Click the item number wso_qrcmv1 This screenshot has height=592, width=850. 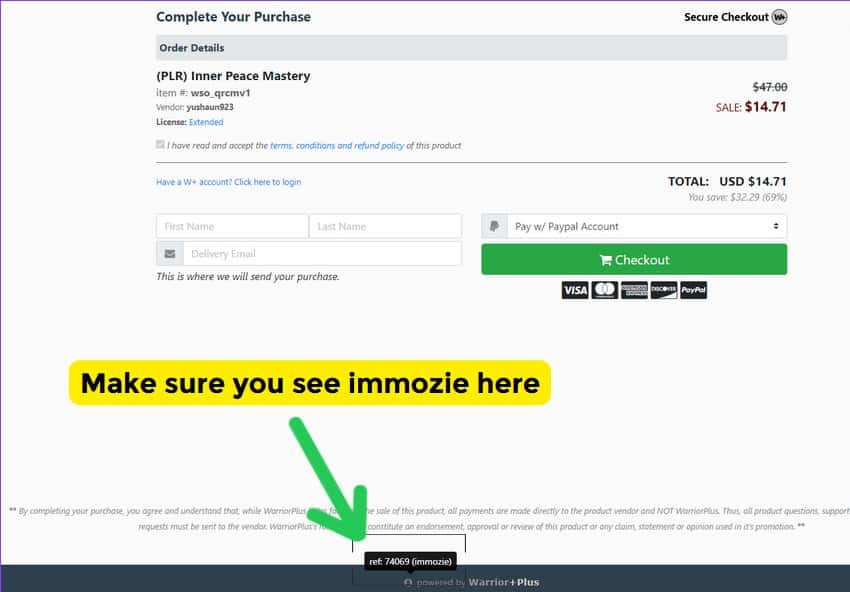pyautogui.click(x=220, y=93)
